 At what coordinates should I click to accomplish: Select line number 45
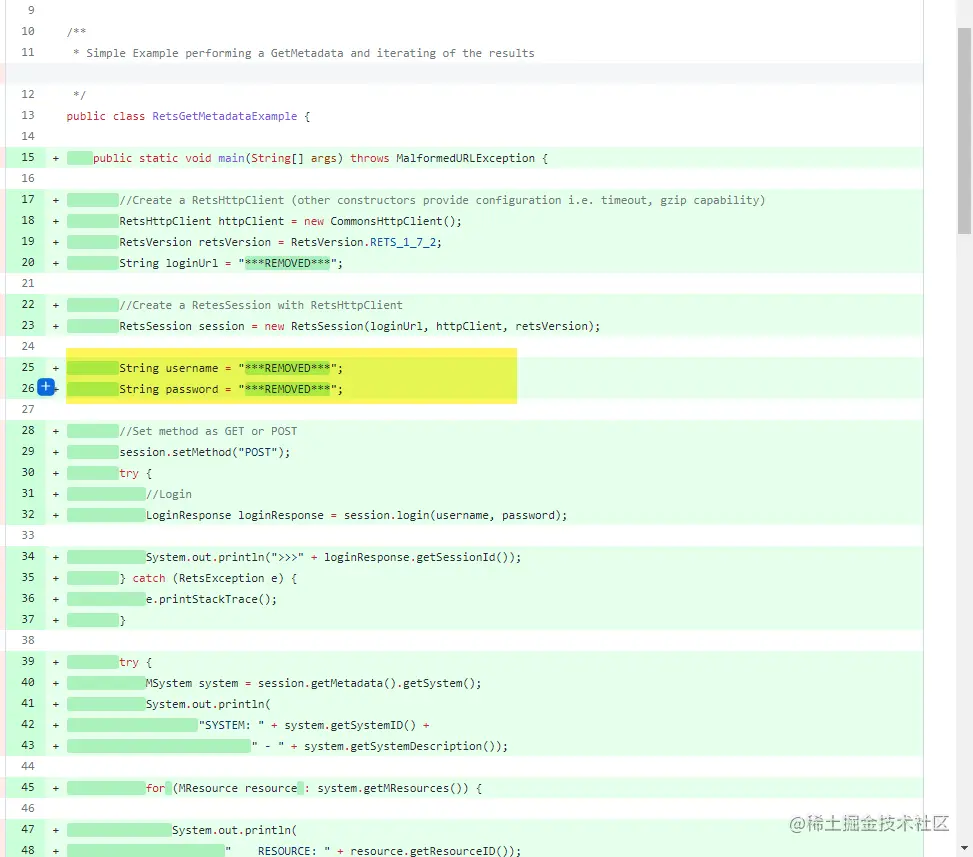click(28, 787)
